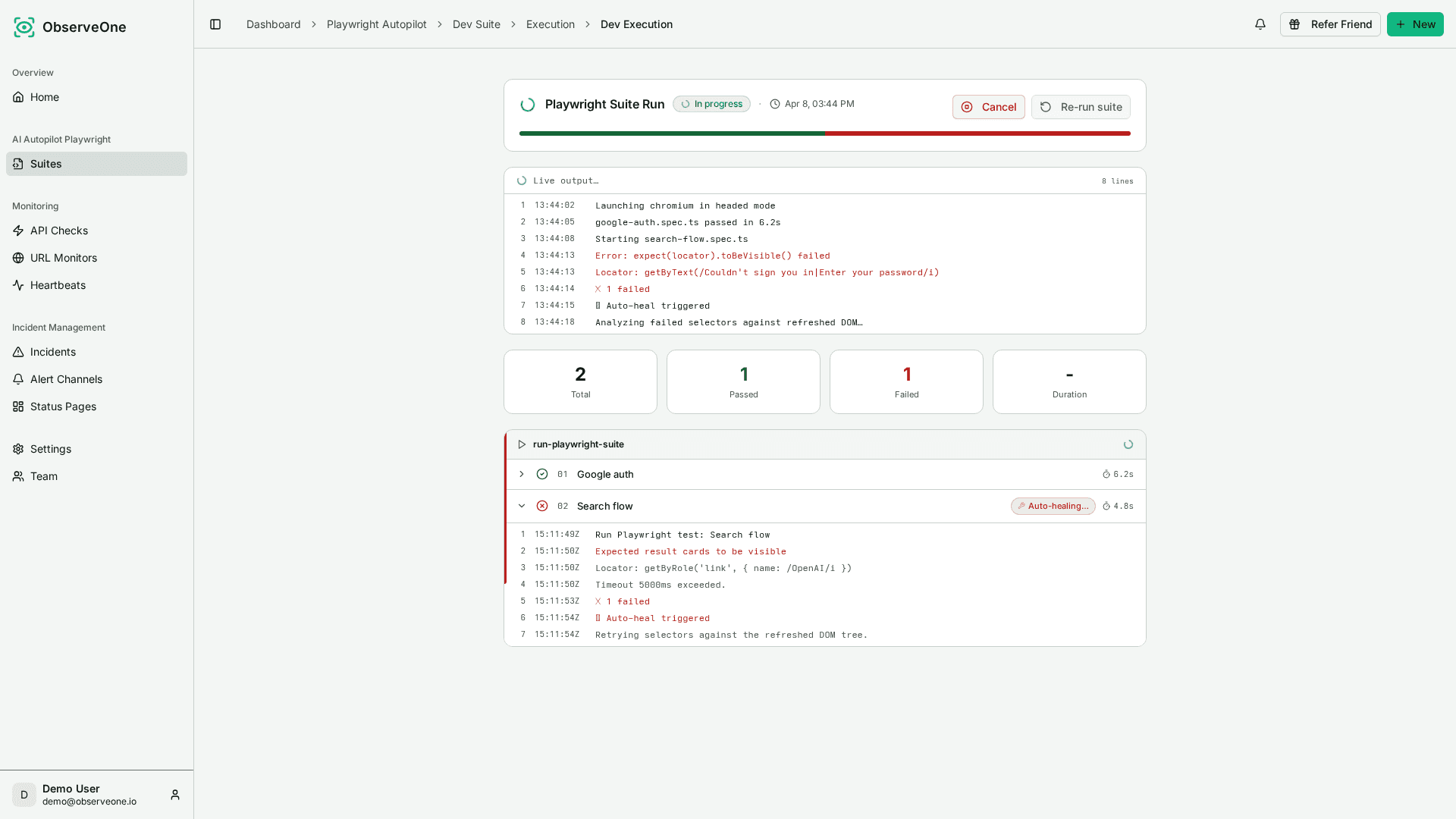Click the run-playwright-suite header label

579,444
